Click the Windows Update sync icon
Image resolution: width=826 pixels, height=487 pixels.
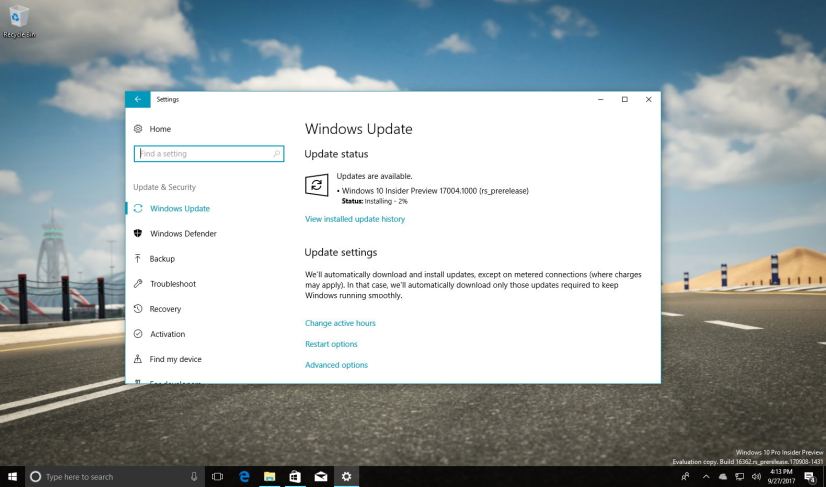[x=138, y=209]
